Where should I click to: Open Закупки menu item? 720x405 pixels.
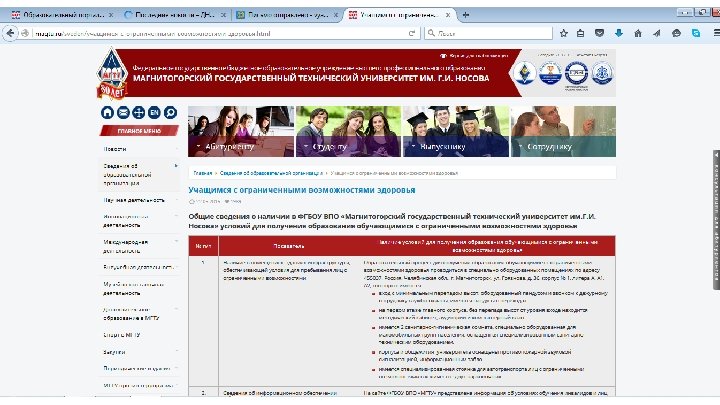(114, 352)
